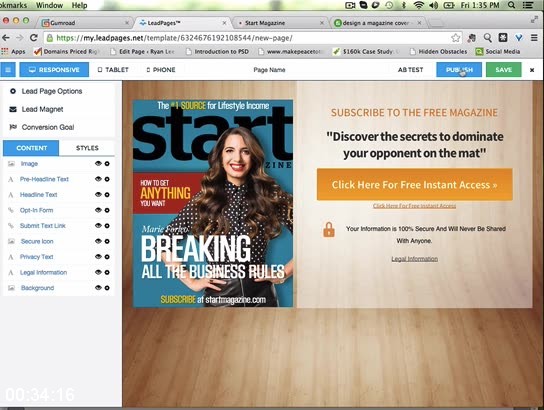Click the volume icon in menu bar
This screenshot has width=544, height=410.
click(433, 5)
